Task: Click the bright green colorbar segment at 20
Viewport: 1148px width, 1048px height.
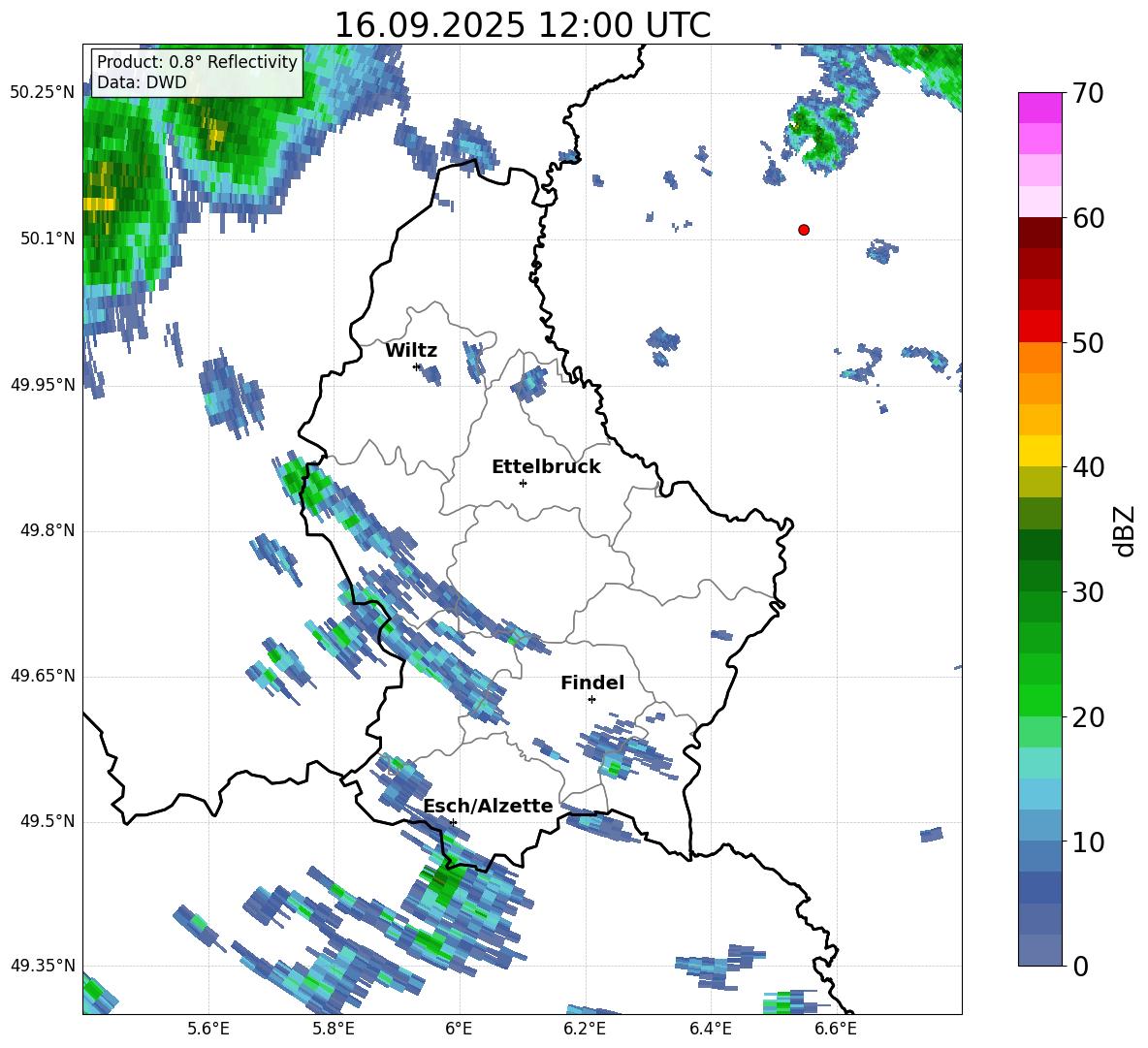Action: pos(1039,700)
